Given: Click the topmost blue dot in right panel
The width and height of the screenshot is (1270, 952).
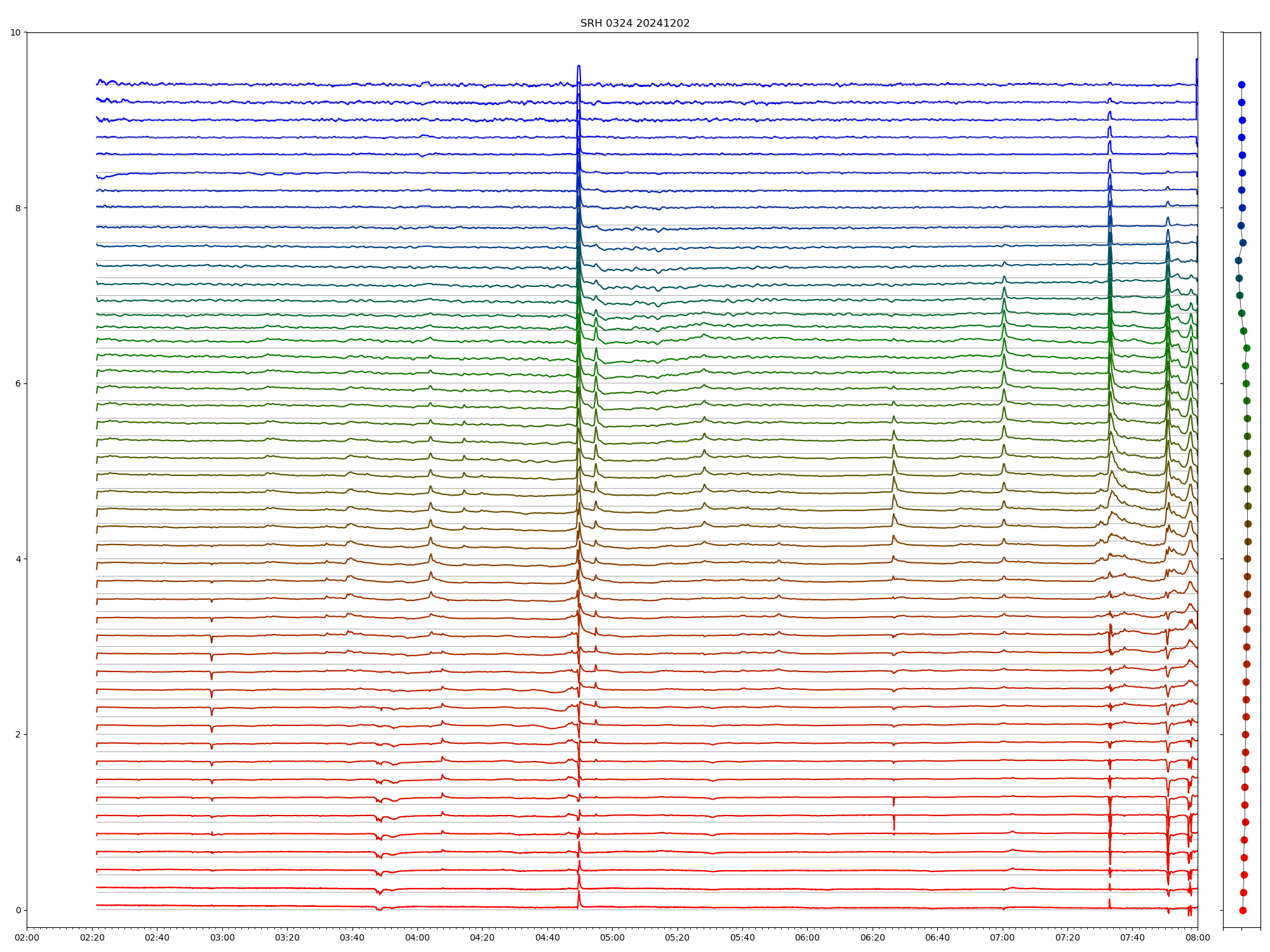Looking at the screenshot, I should [x=1241, y=84].
